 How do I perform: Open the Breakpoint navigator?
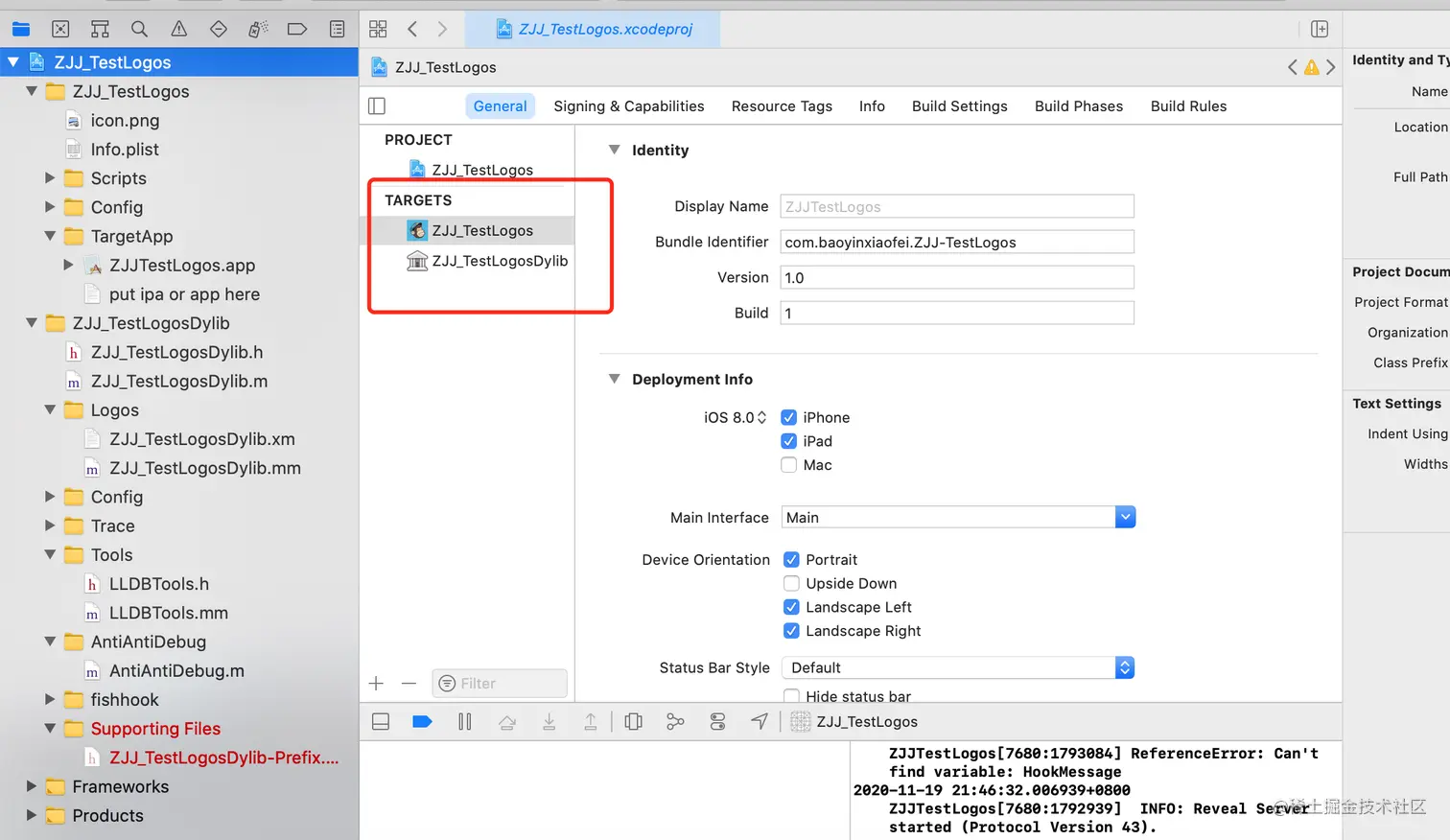click(297, 29)
